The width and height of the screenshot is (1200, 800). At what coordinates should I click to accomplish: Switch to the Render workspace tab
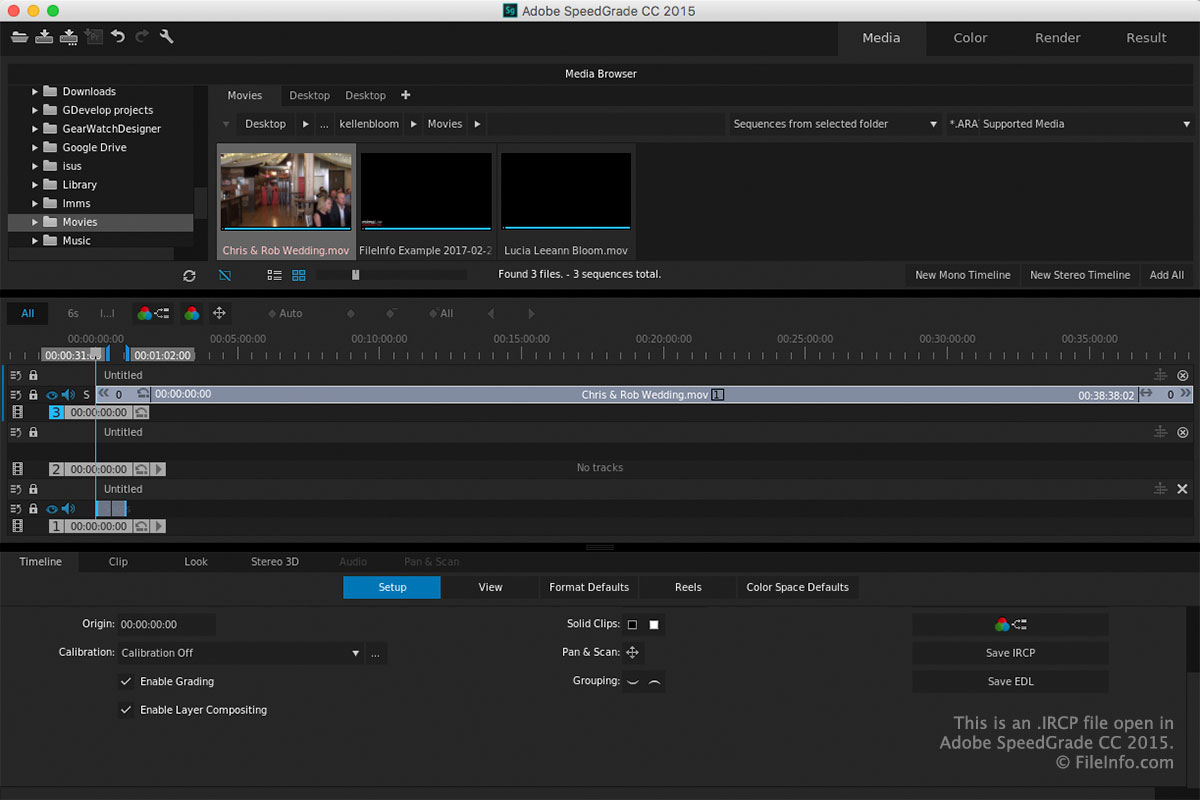[1058, 38]
